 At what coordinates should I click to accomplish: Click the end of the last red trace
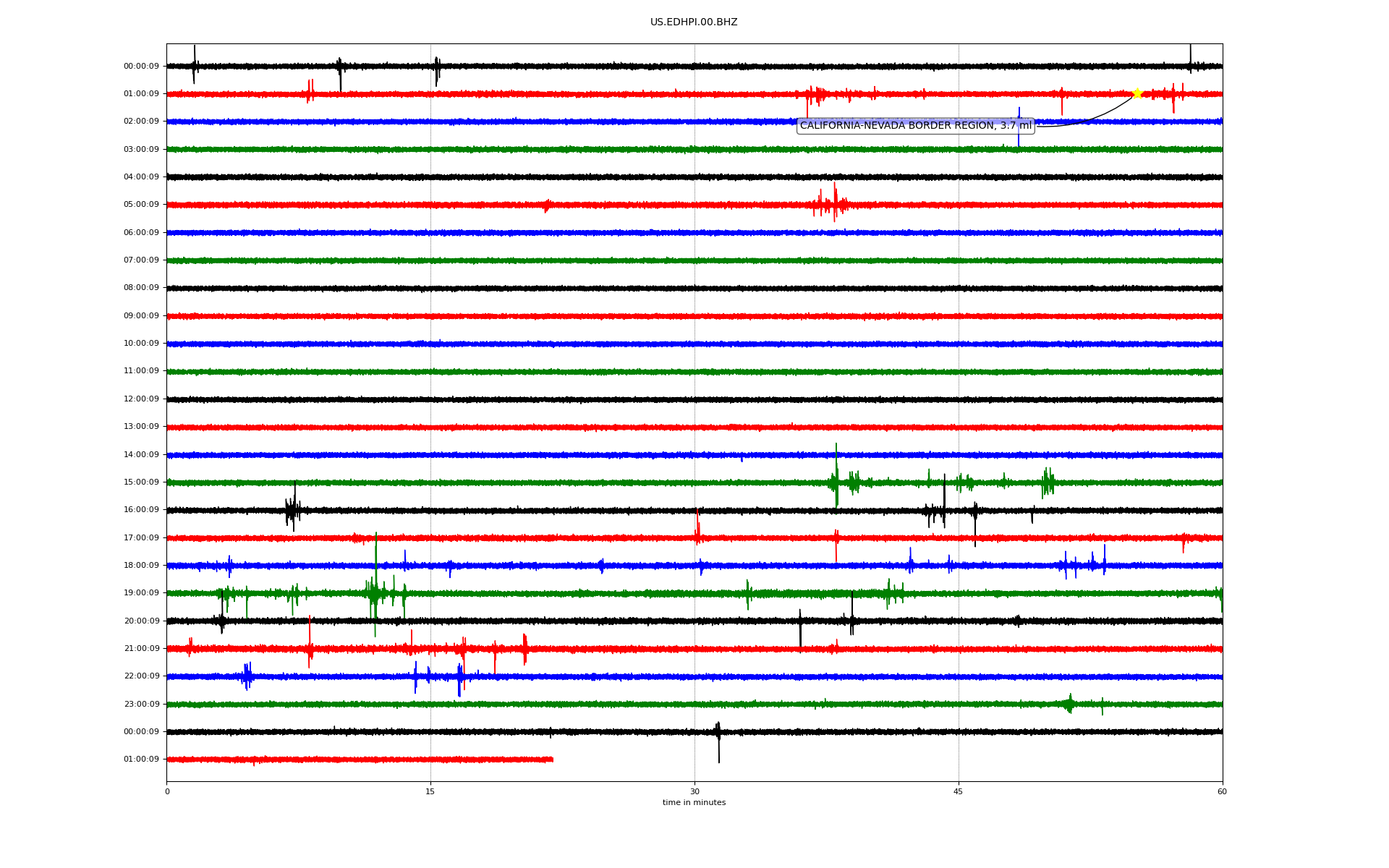(552, 759)
